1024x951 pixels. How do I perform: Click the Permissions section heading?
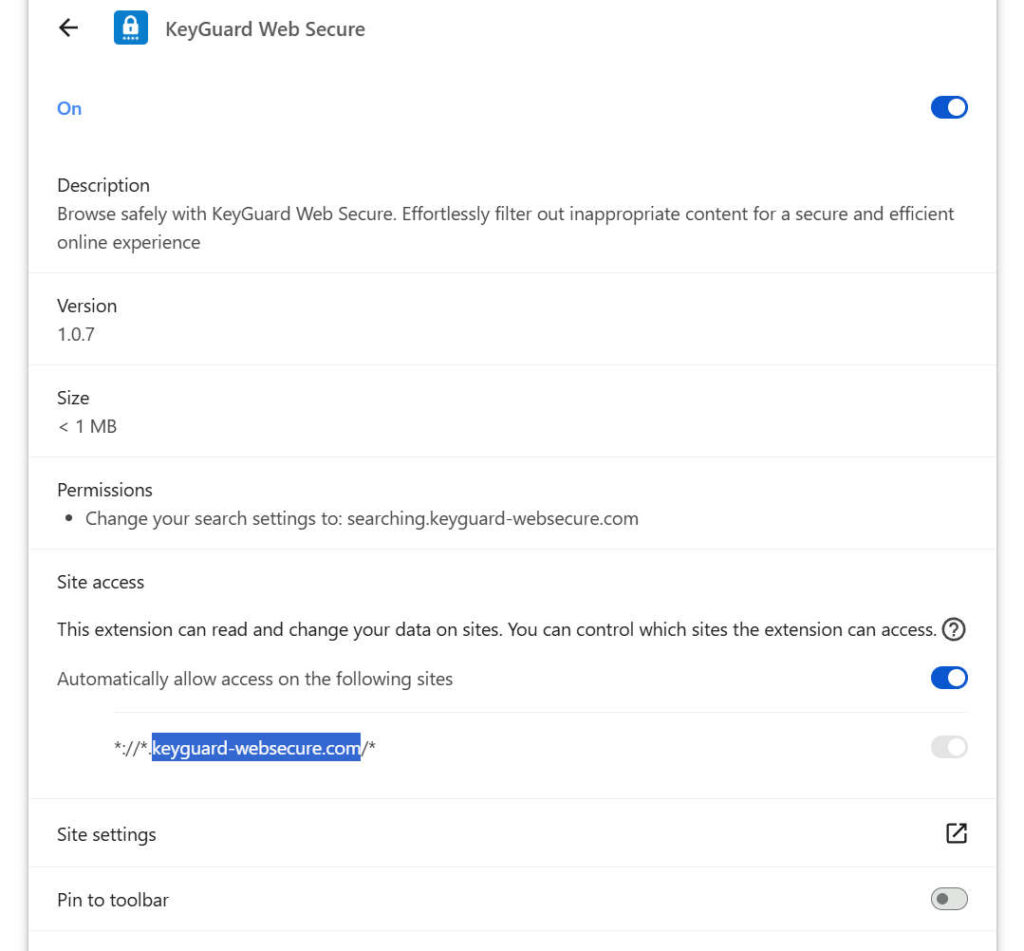[x=104, y=489]
